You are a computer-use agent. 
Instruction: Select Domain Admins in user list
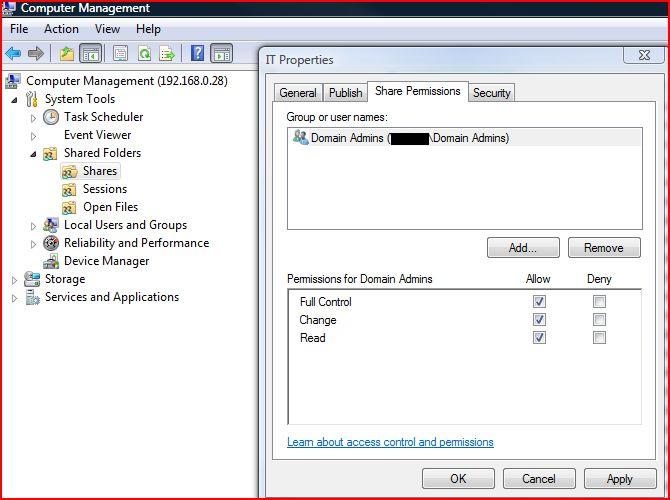(465, 138)
